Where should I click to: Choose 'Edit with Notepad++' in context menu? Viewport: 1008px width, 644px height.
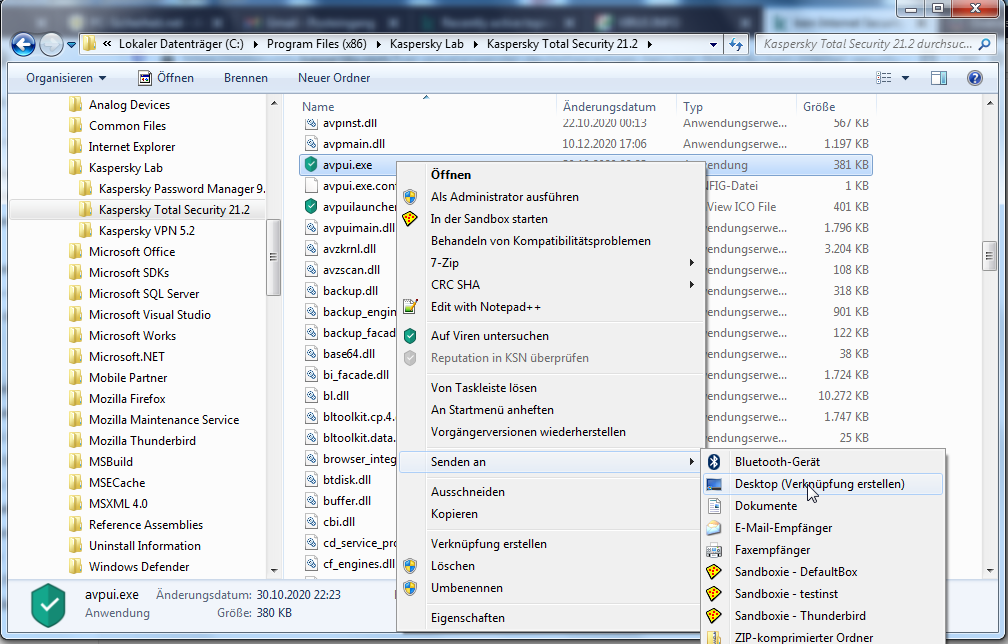tap(550, 307)
